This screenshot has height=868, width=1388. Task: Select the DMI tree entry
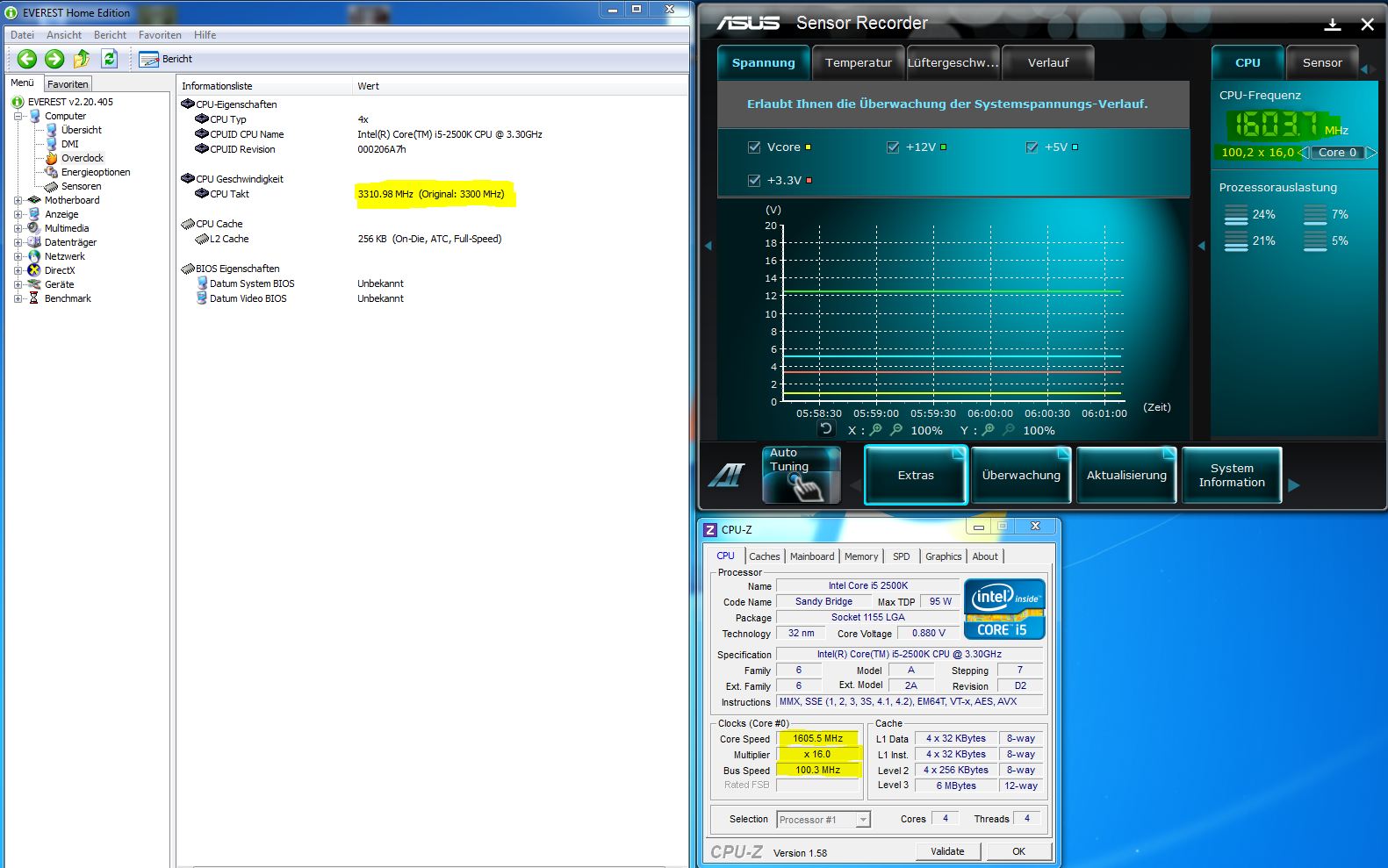point(70,144)
